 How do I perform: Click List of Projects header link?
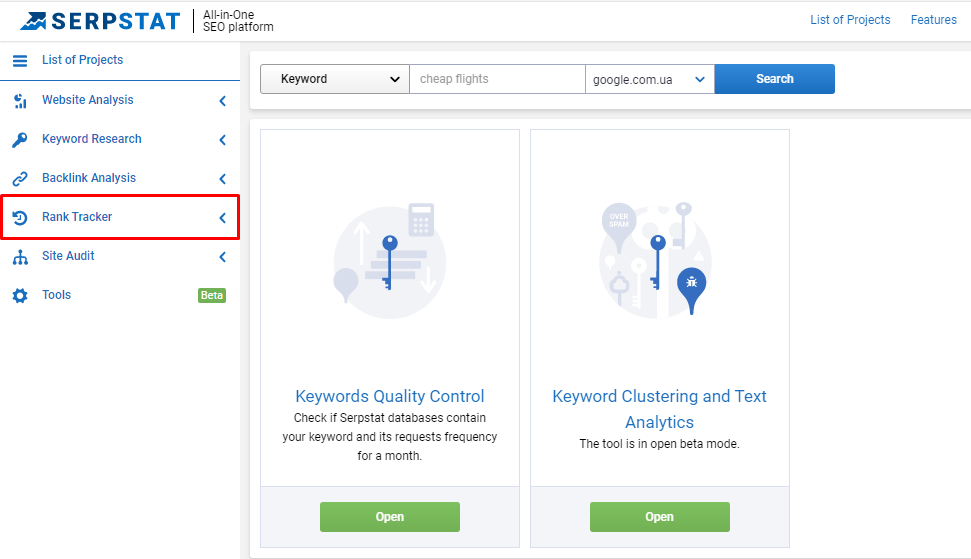(x=850, y=20)
